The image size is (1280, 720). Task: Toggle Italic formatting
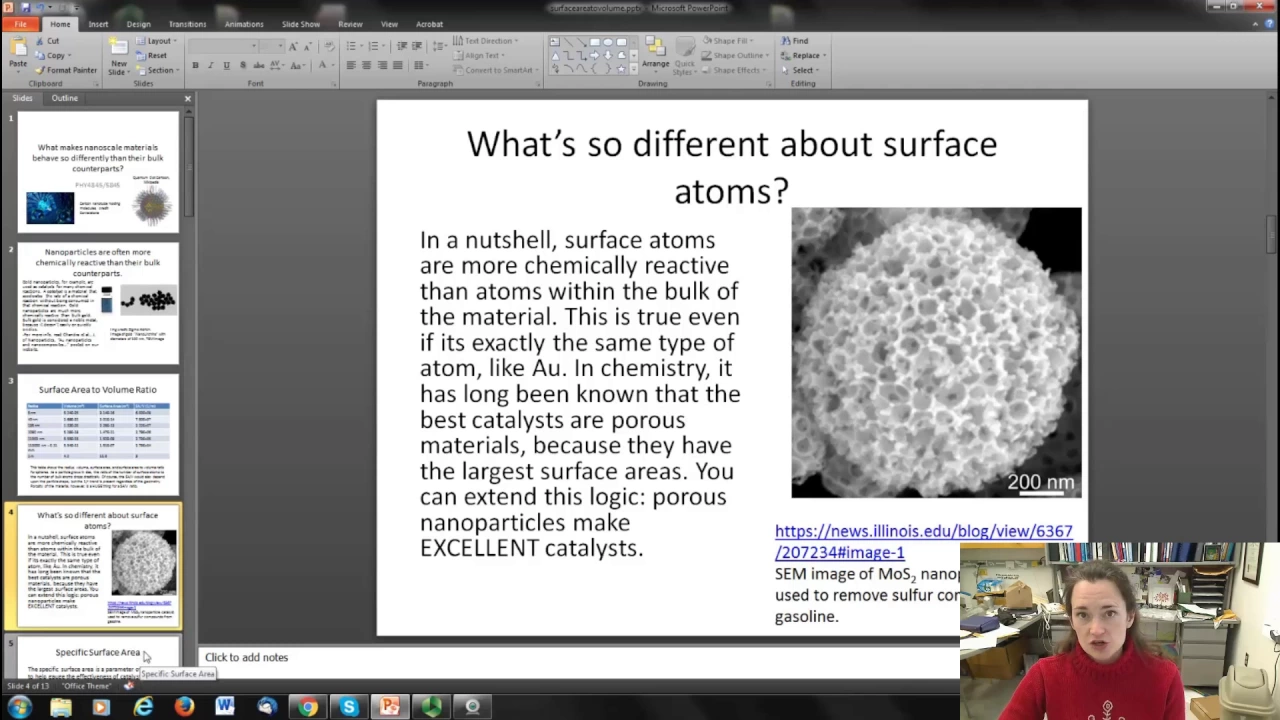click(x=211, y=66)
